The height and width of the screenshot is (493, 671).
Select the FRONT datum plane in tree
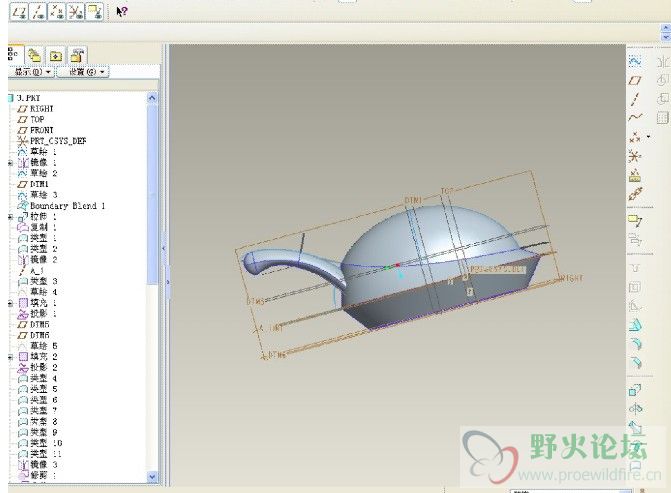(36, 130)
